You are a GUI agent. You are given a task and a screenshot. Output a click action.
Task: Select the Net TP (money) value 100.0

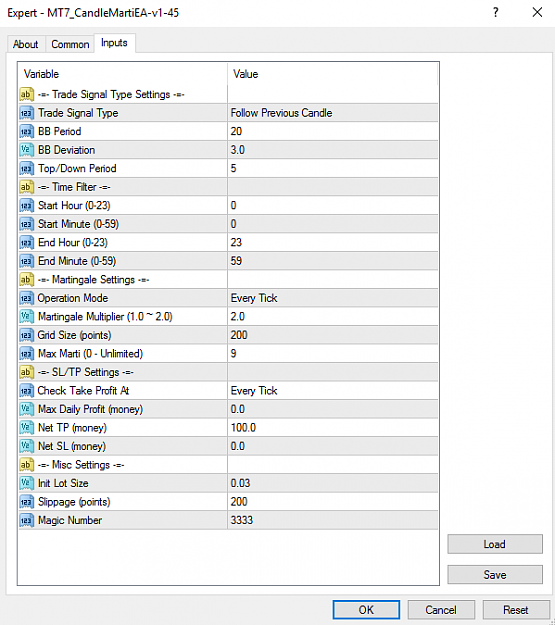(x=333, y=428)
